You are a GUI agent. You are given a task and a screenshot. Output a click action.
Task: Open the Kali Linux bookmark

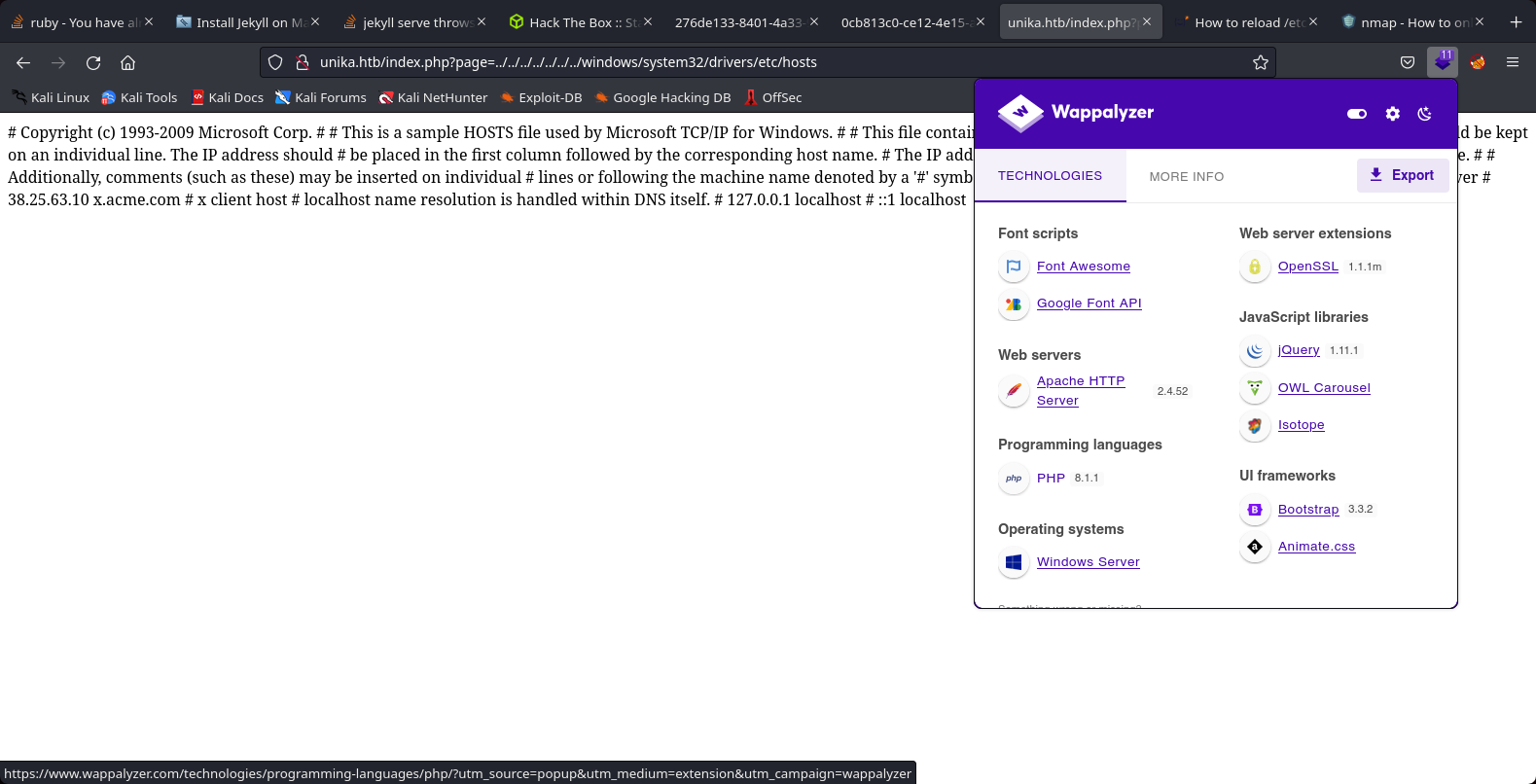click(51, 97)
